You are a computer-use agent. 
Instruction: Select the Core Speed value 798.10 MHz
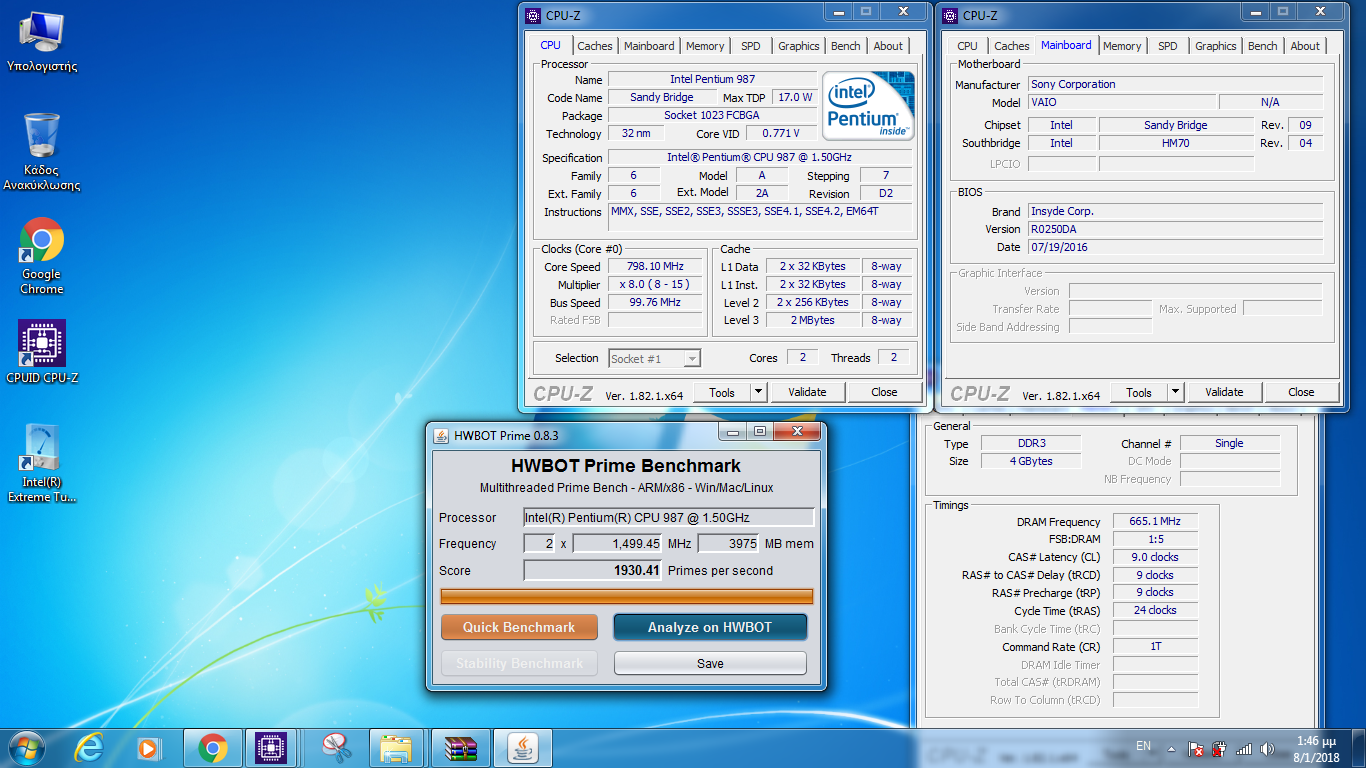(655, 267)
